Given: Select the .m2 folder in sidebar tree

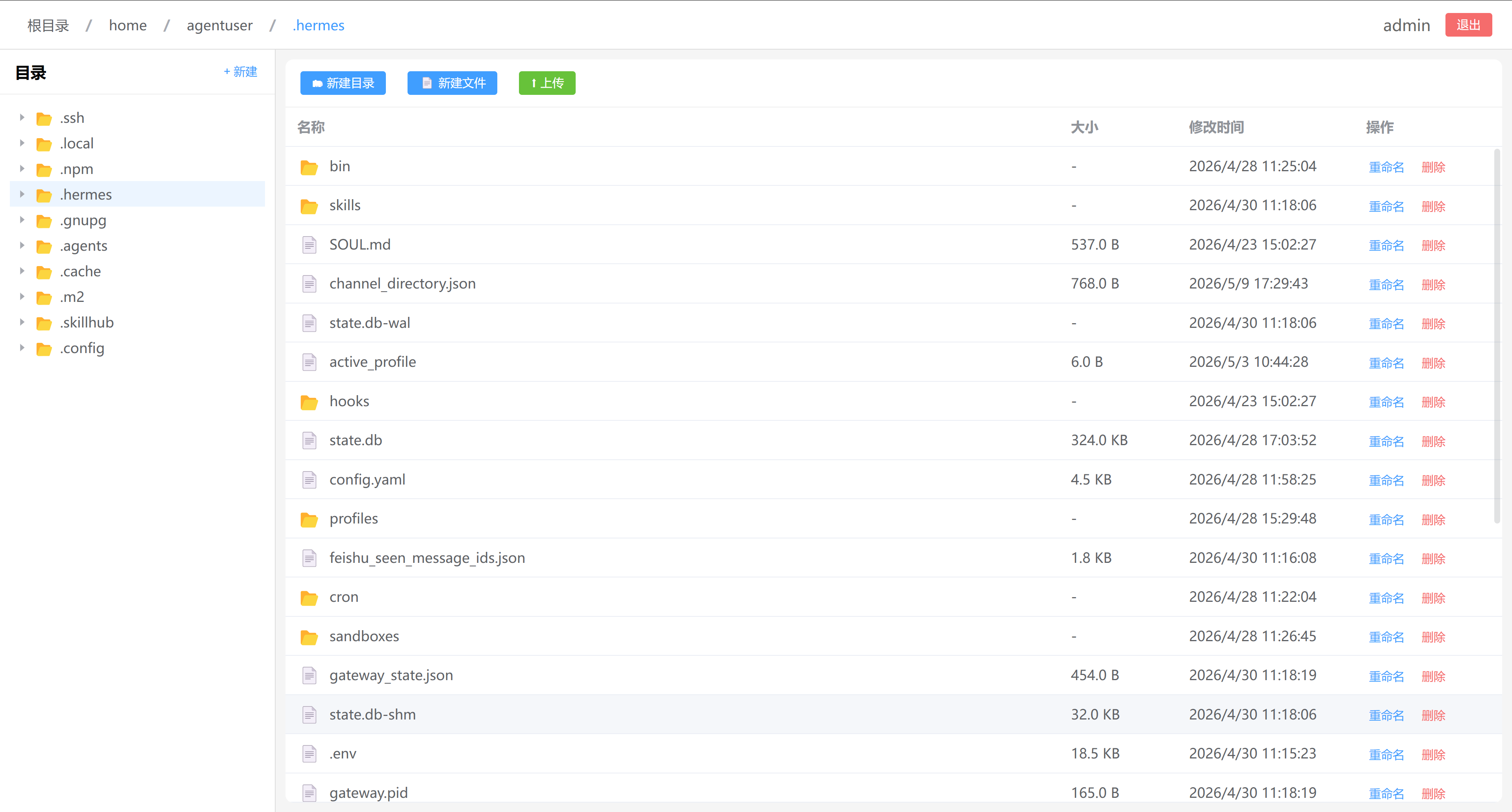Looking at the screenshot, I should [x=138, y=297].
